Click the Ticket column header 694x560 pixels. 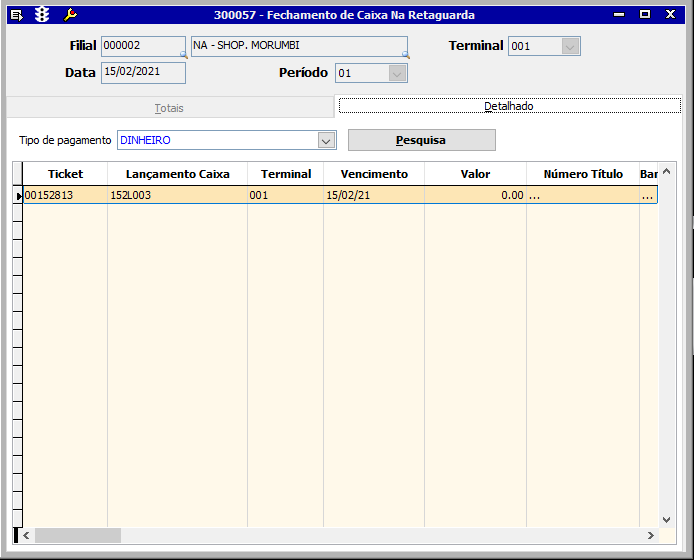(x=65, y=174)
